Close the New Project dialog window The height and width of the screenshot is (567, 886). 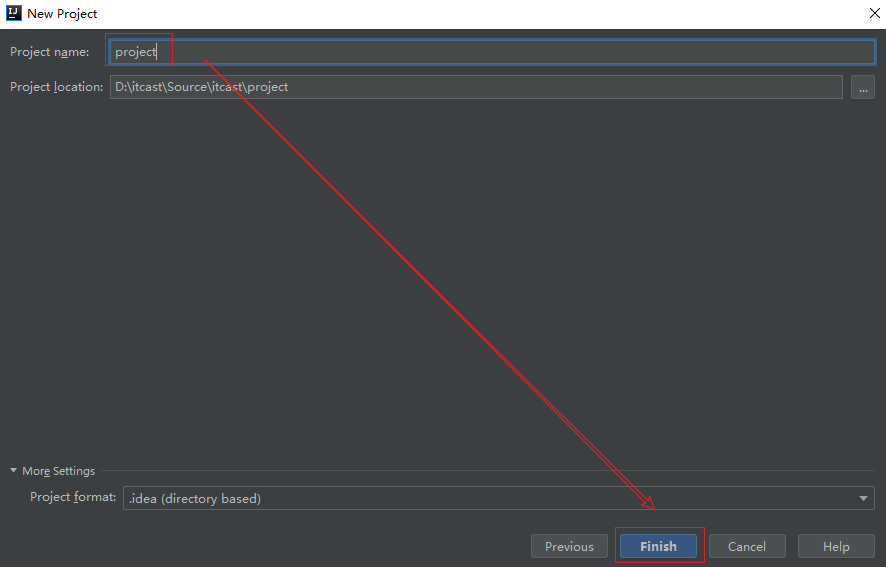pos(868,14)
